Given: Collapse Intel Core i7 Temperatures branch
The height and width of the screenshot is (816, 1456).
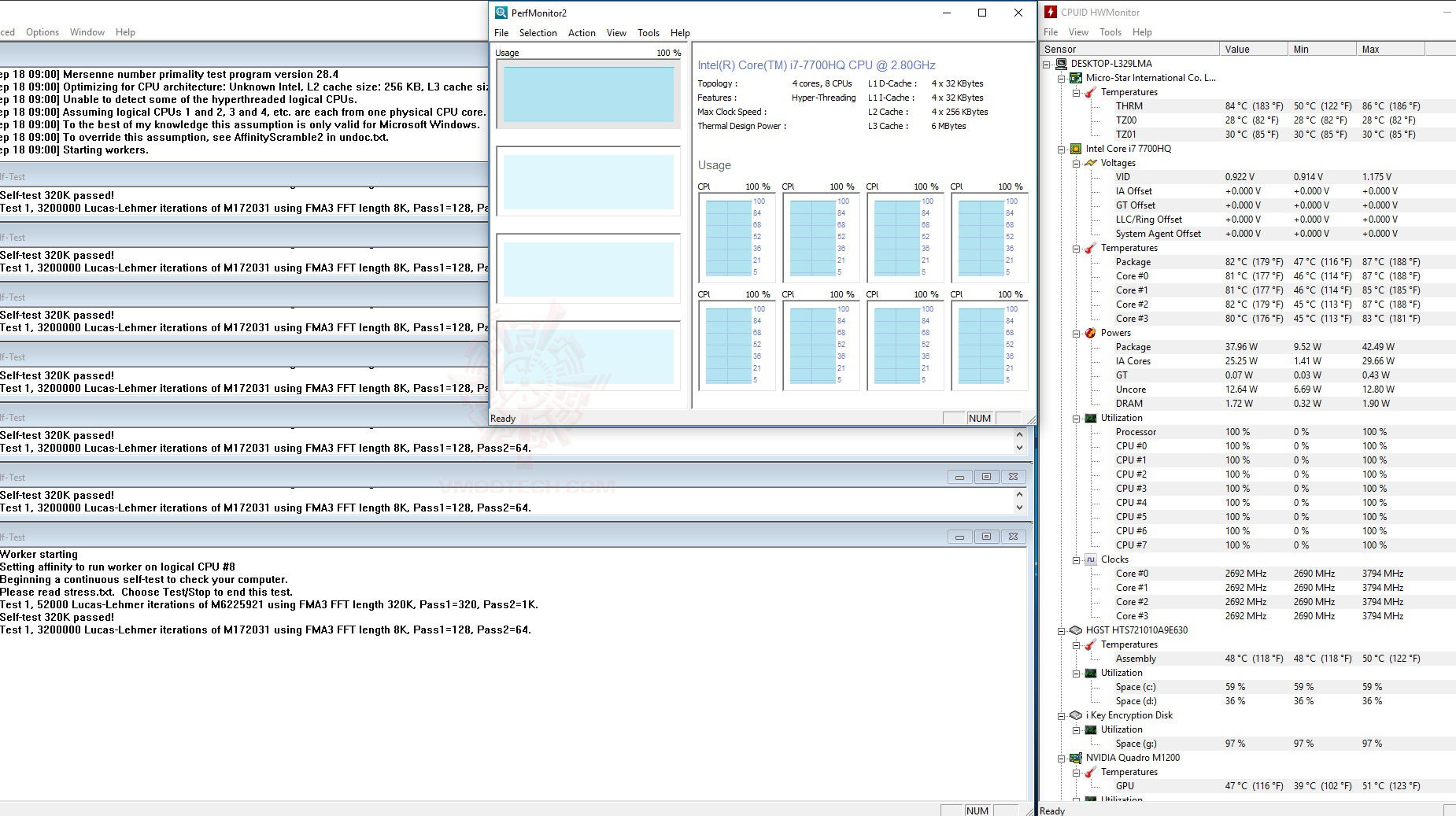Looking at the screenshot, I should (1076, 249).
